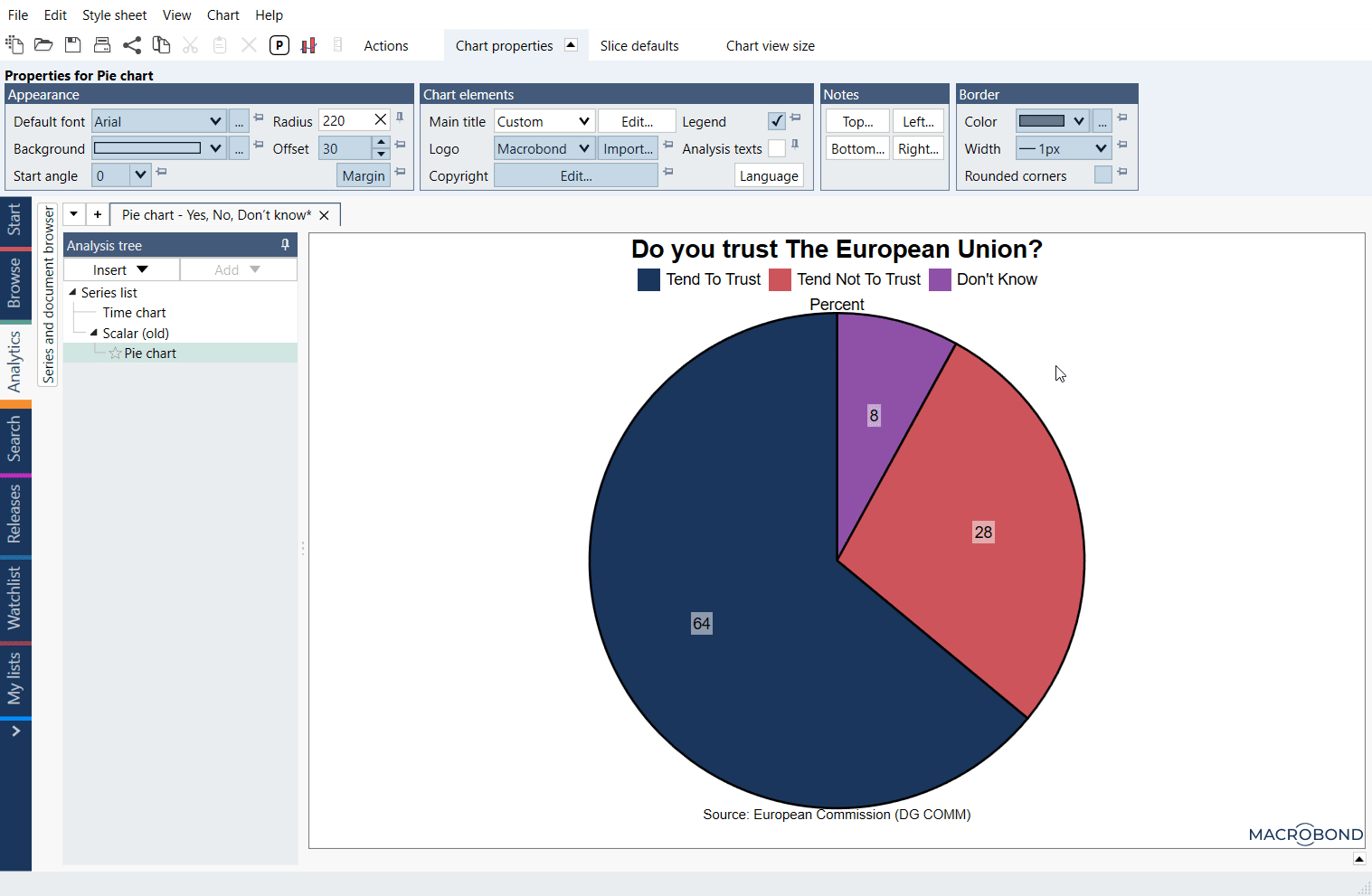Save the document using the floppy disk icon
Image resolution: width=1372 pixels, height=896 pixels.
point(72,43)
